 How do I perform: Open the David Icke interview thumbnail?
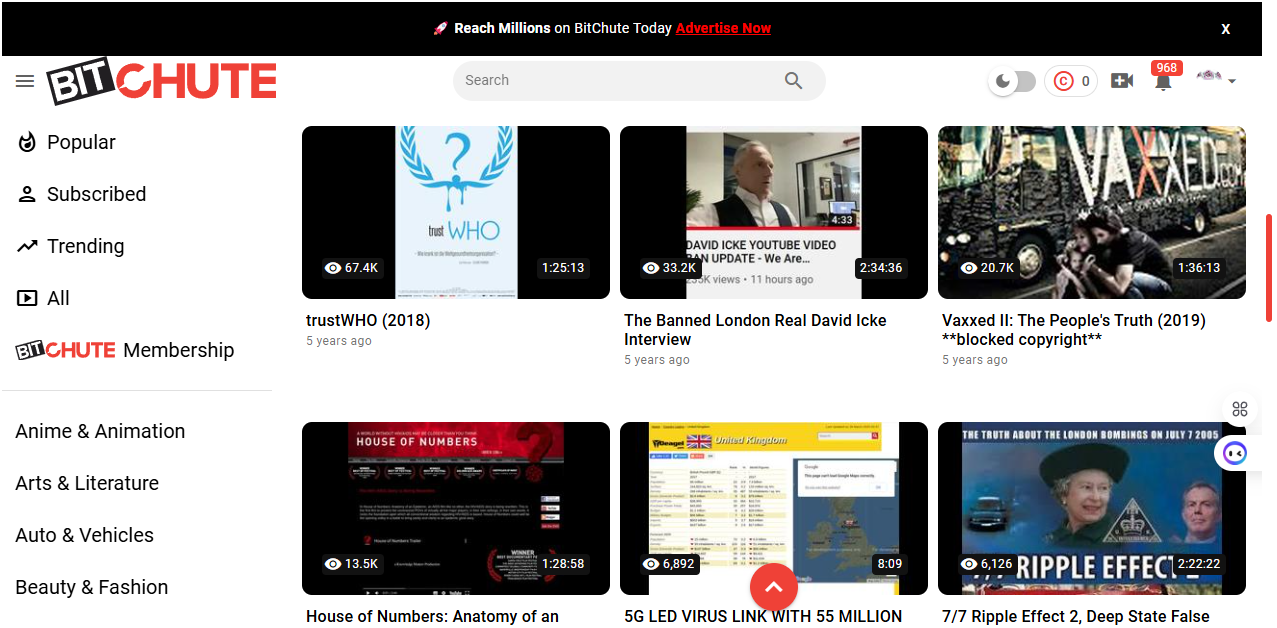pos(774,212)
